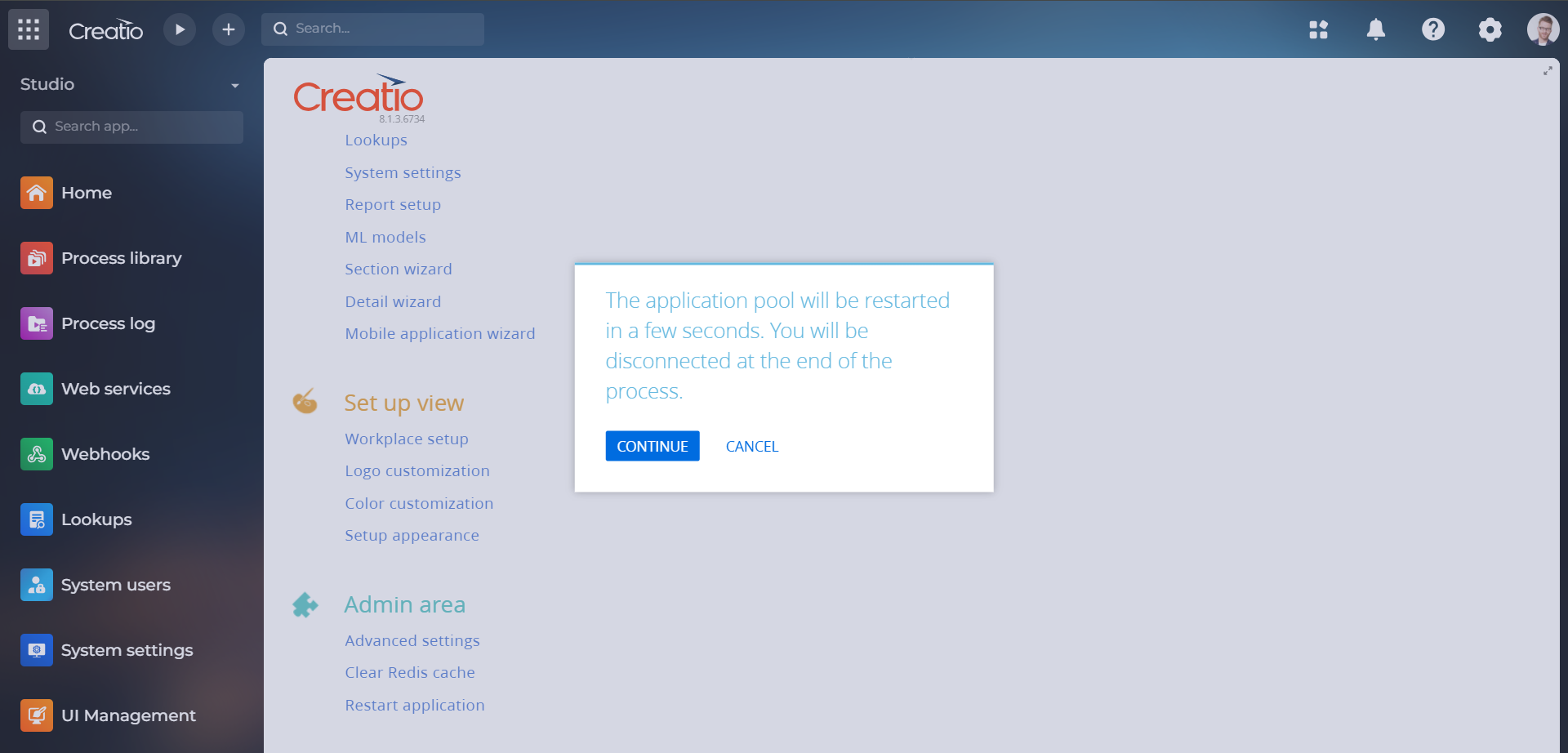The height and width of the screenshot is (753, 1568).
Task: Click Clear Redis cache link
Action: [410, 673]
